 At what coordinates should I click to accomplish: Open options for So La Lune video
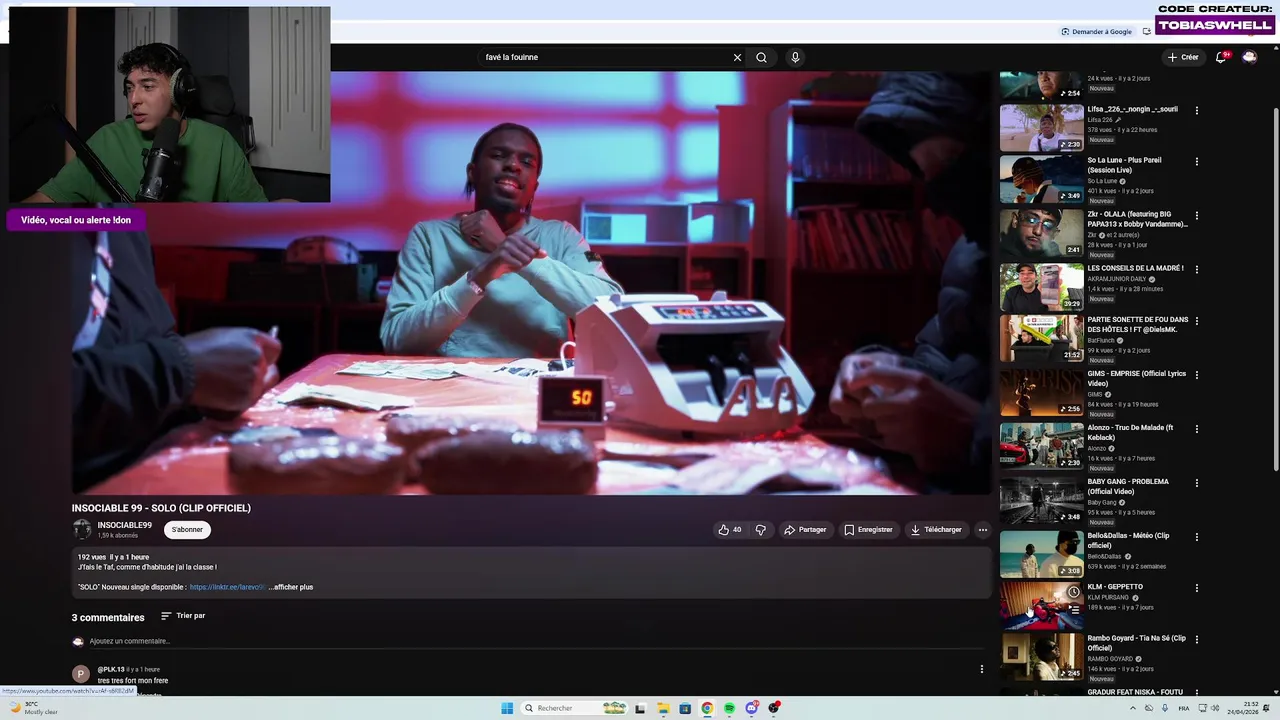[1196, 161]
